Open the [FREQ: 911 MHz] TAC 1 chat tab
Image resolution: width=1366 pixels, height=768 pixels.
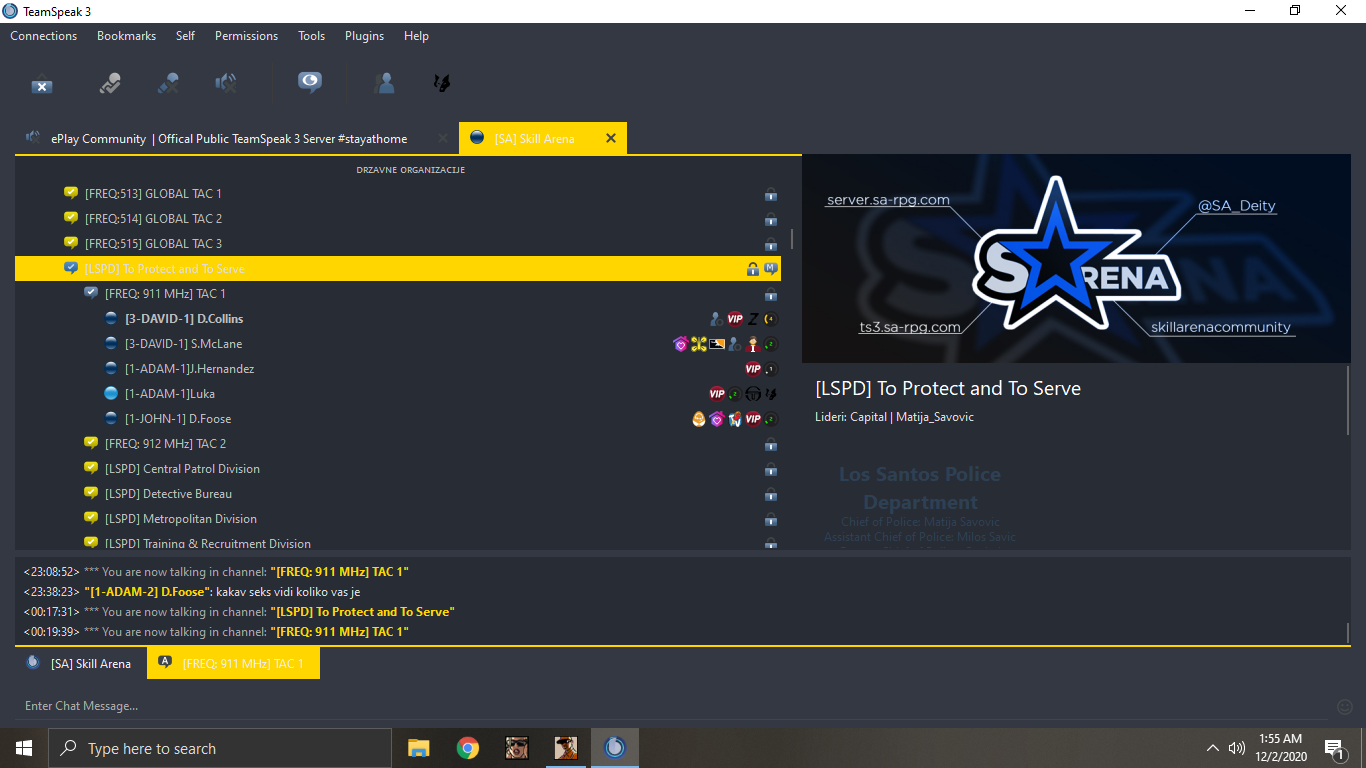[233, 663]
